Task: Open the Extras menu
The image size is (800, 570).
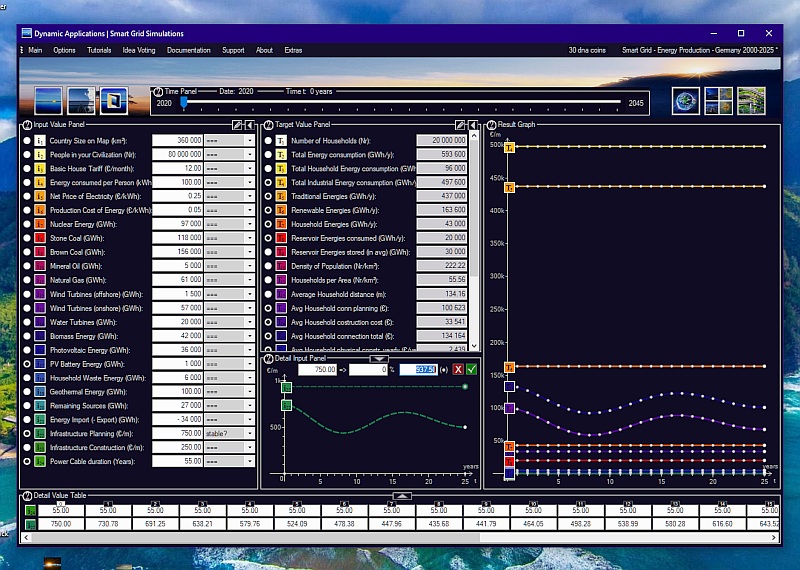Action: (x=293, y=50)
